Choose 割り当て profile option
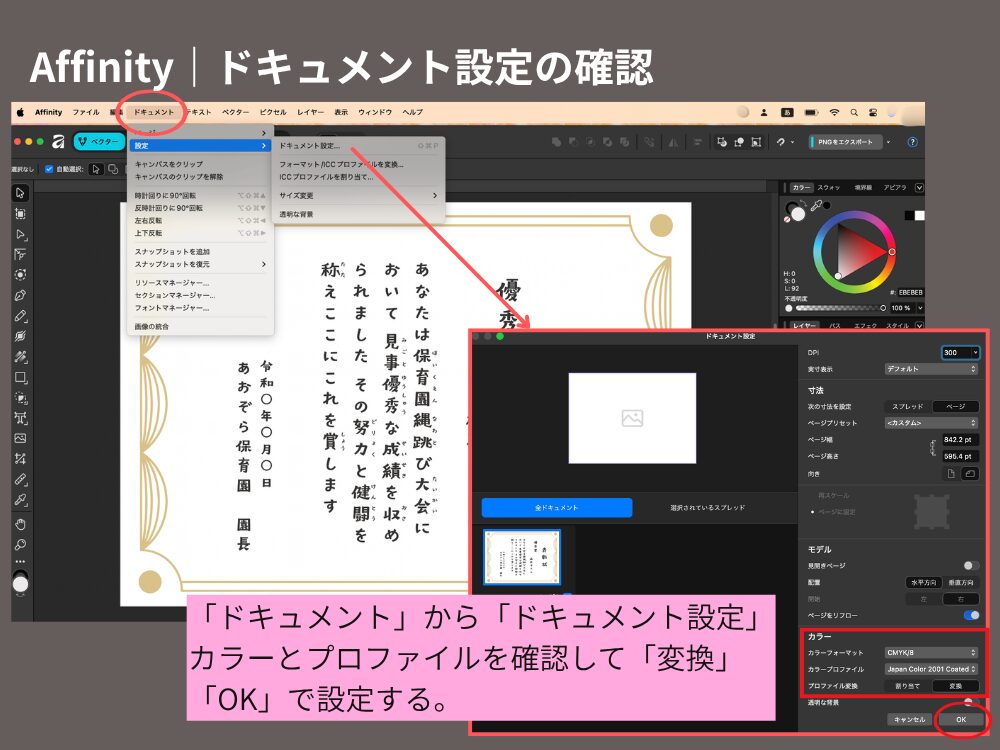 pyautogui.click(x=908, y=686)
